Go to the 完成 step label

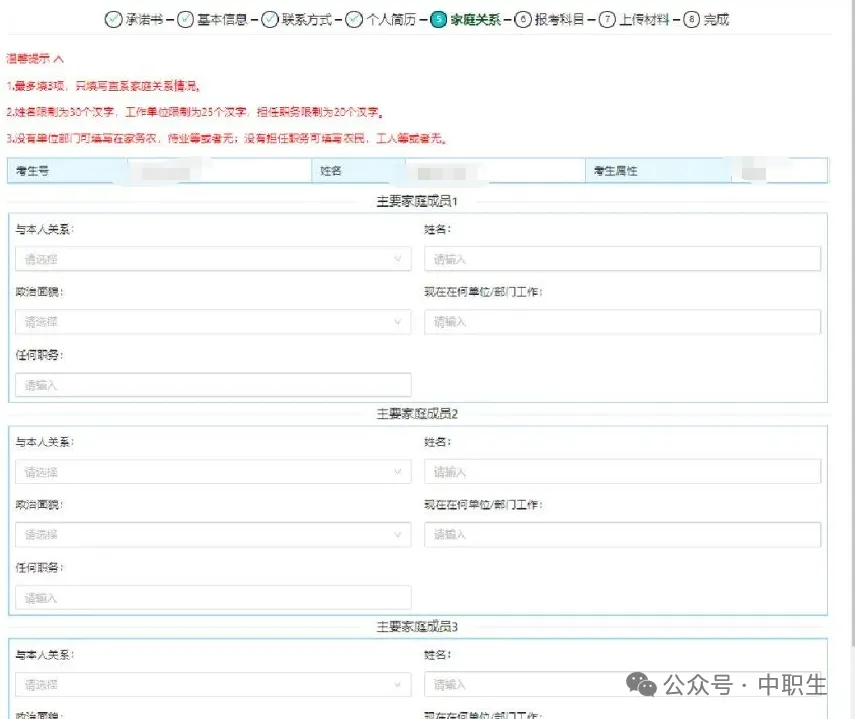[x=716, y=20]
